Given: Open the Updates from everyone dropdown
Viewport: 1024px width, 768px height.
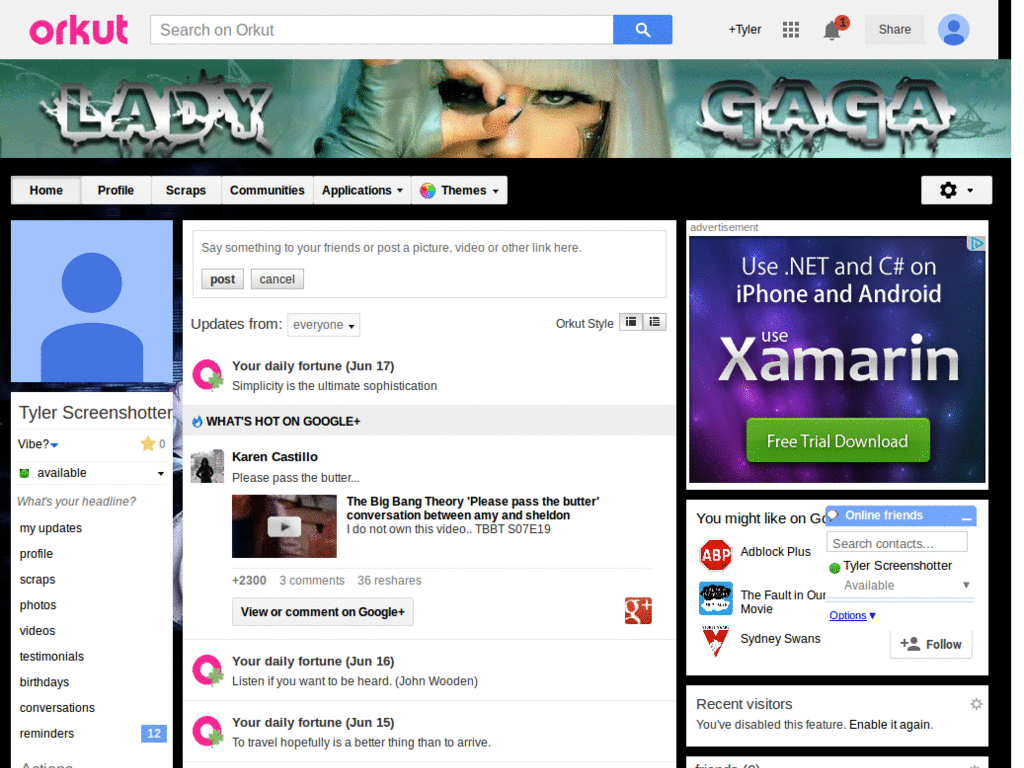Looking at the screenshot, I should click(x=323, y=325).
